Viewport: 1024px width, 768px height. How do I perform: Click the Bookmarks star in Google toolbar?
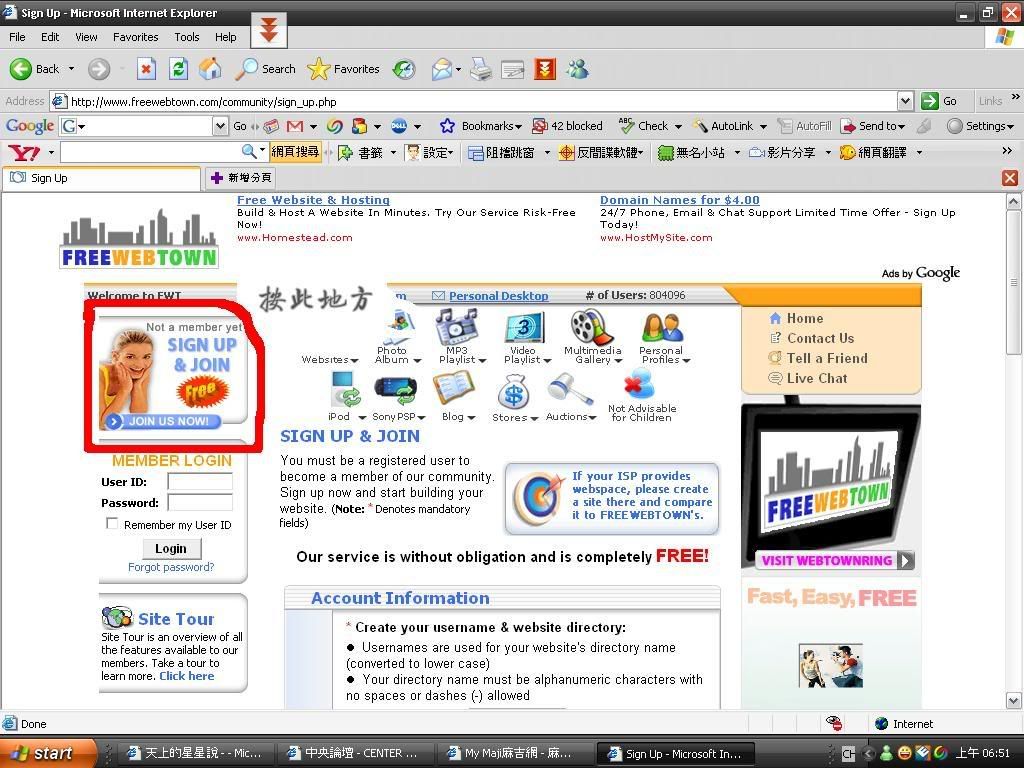click(x=447, y=126)
